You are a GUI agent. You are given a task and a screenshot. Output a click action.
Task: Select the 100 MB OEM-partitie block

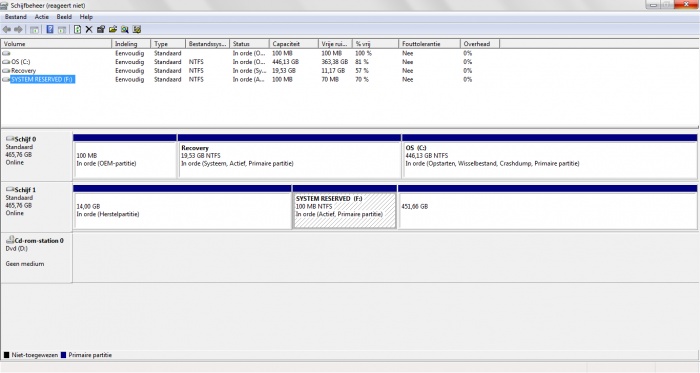click(x=125, y=156)
